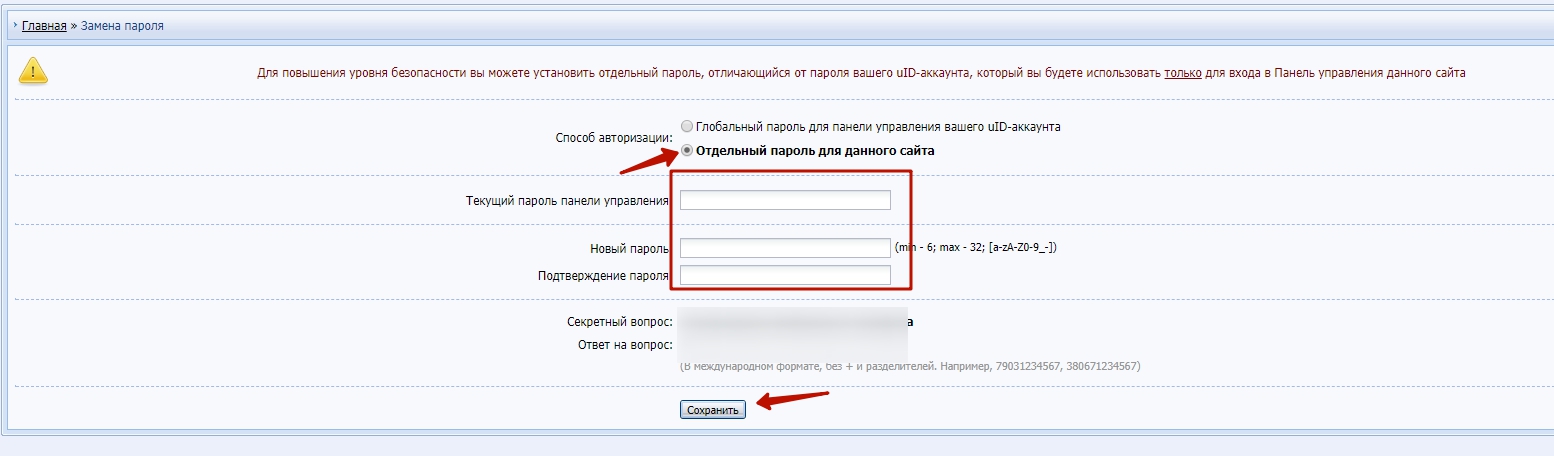Click the min - 6; max - 32 password hint
Viewport: 1554px width, 456px height.
[x=975, y=247]
